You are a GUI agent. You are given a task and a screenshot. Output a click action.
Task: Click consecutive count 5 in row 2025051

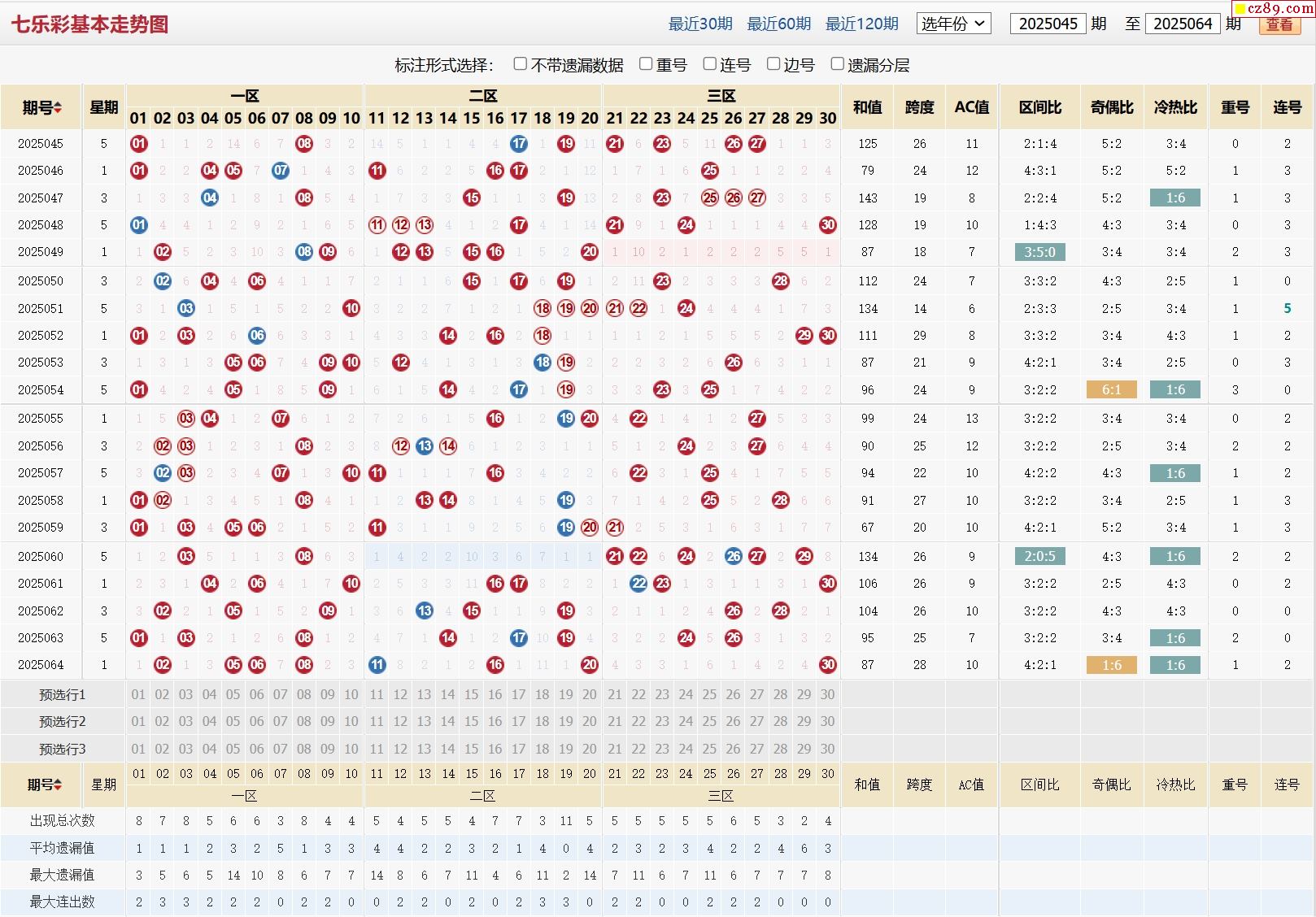pyautogui.click(x=1287, y=309)
